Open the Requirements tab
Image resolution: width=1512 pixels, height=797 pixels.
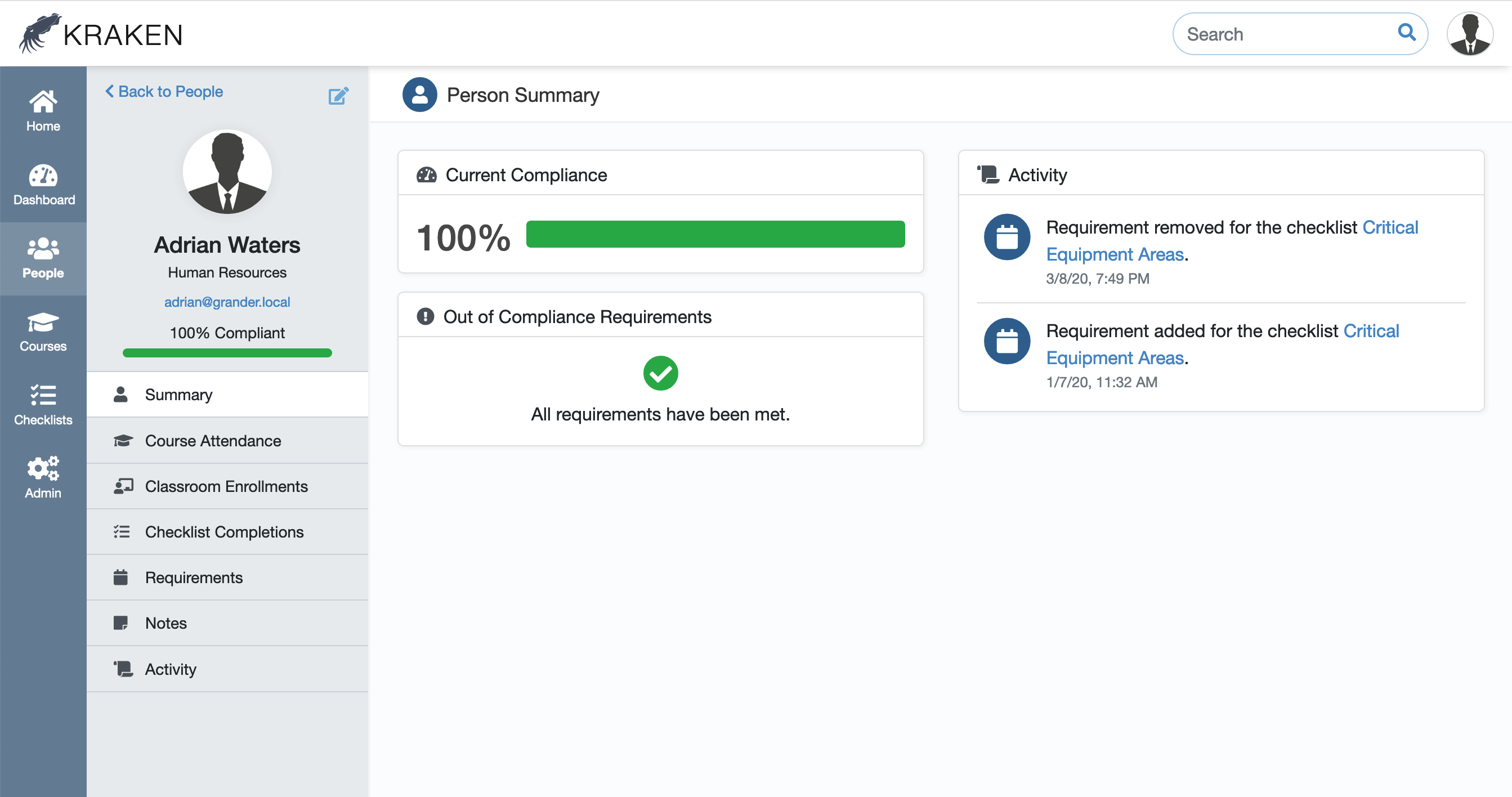tap(227, 577)
